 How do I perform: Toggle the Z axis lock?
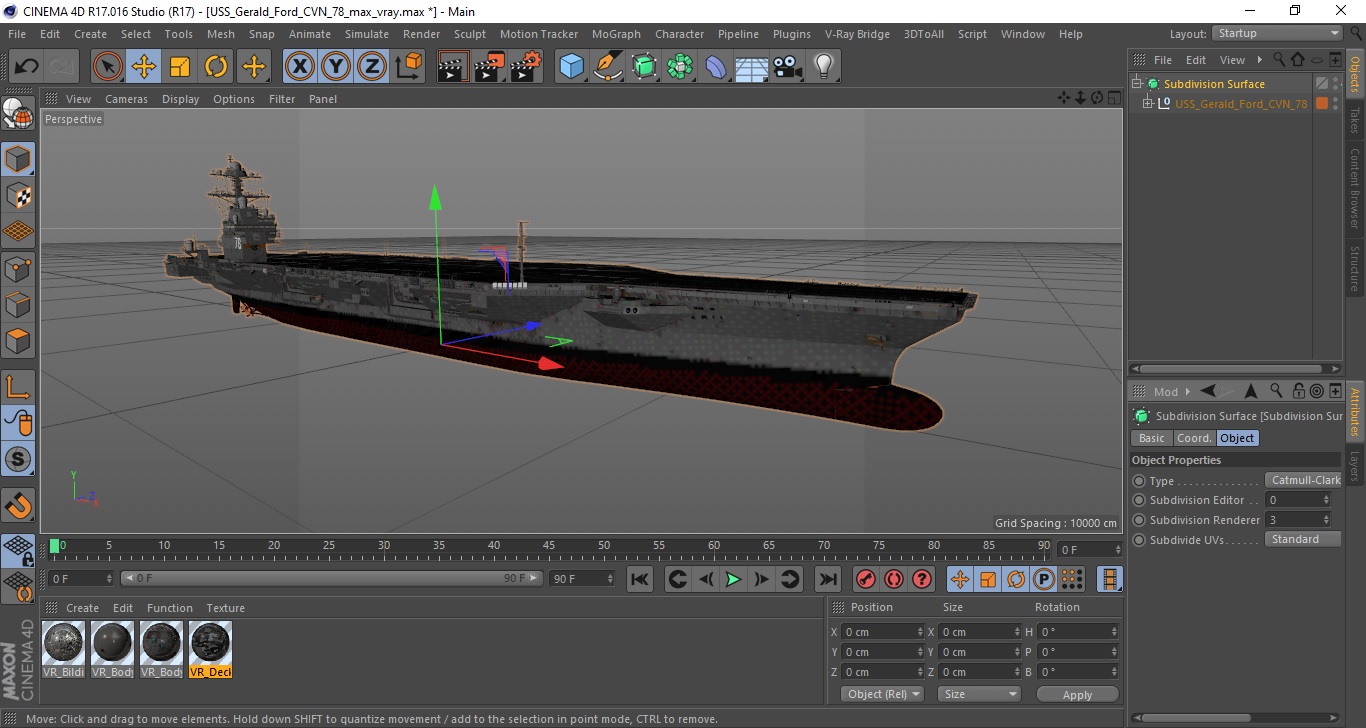[372, 67]
